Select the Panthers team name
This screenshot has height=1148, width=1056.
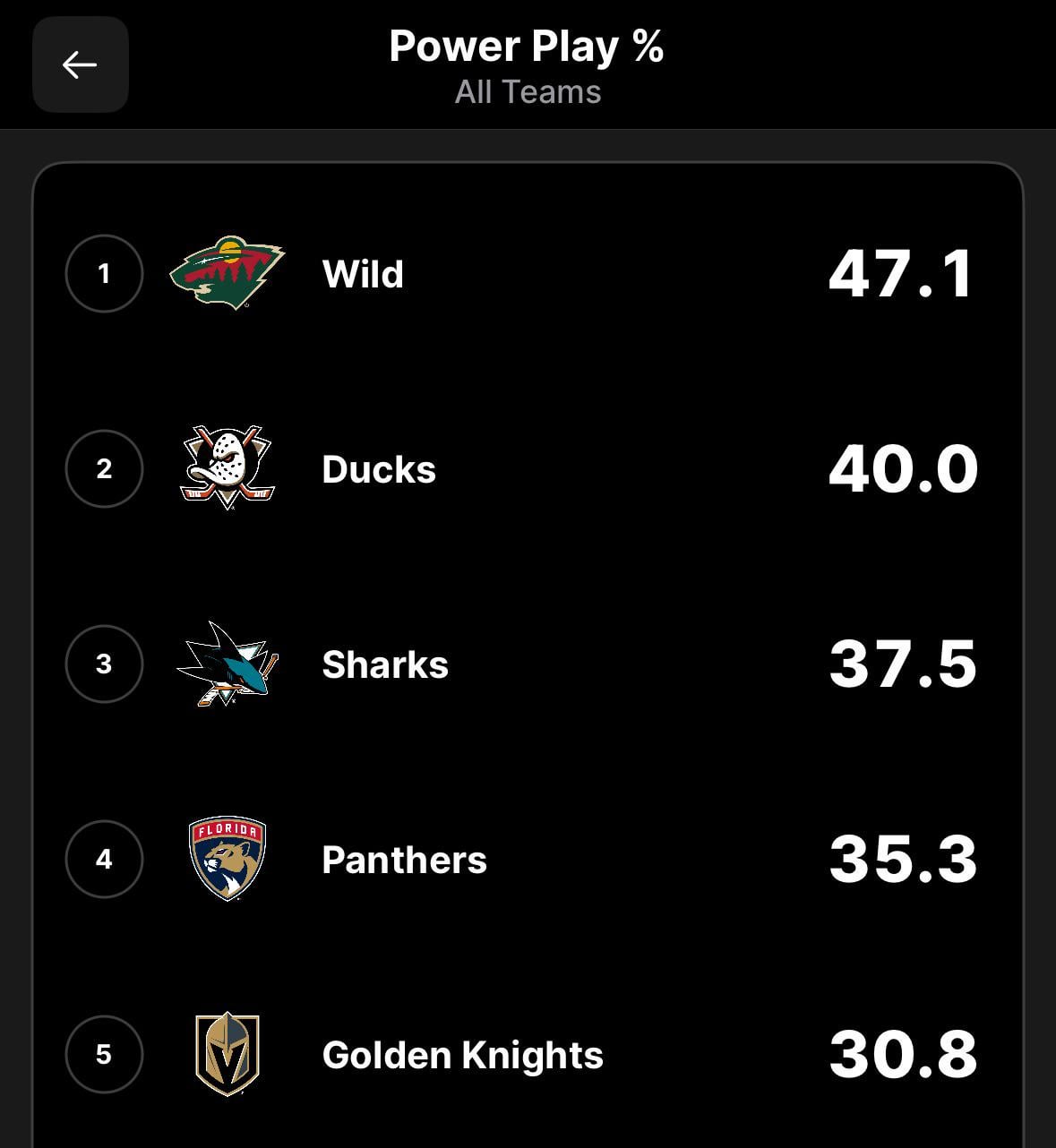point(404,860)
